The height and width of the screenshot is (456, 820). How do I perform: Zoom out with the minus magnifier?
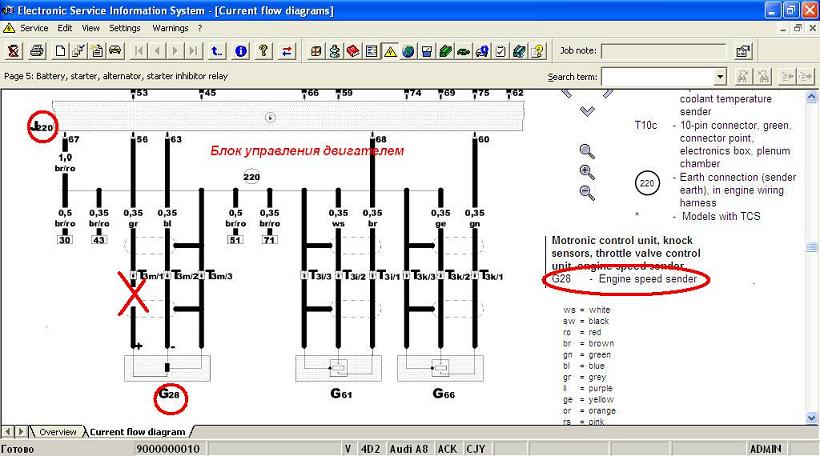[587, 193]
